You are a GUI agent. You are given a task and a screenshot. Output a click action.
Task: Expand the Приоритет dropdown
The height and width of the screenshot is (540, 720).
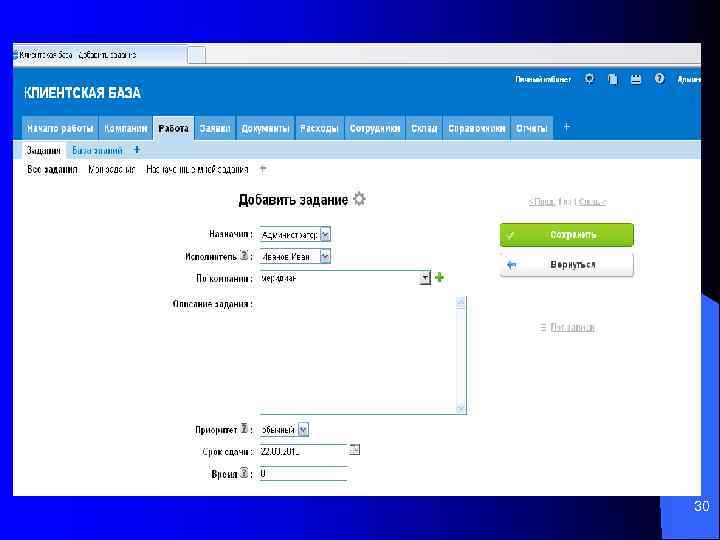pyautogui.click(x=303, y=430)
